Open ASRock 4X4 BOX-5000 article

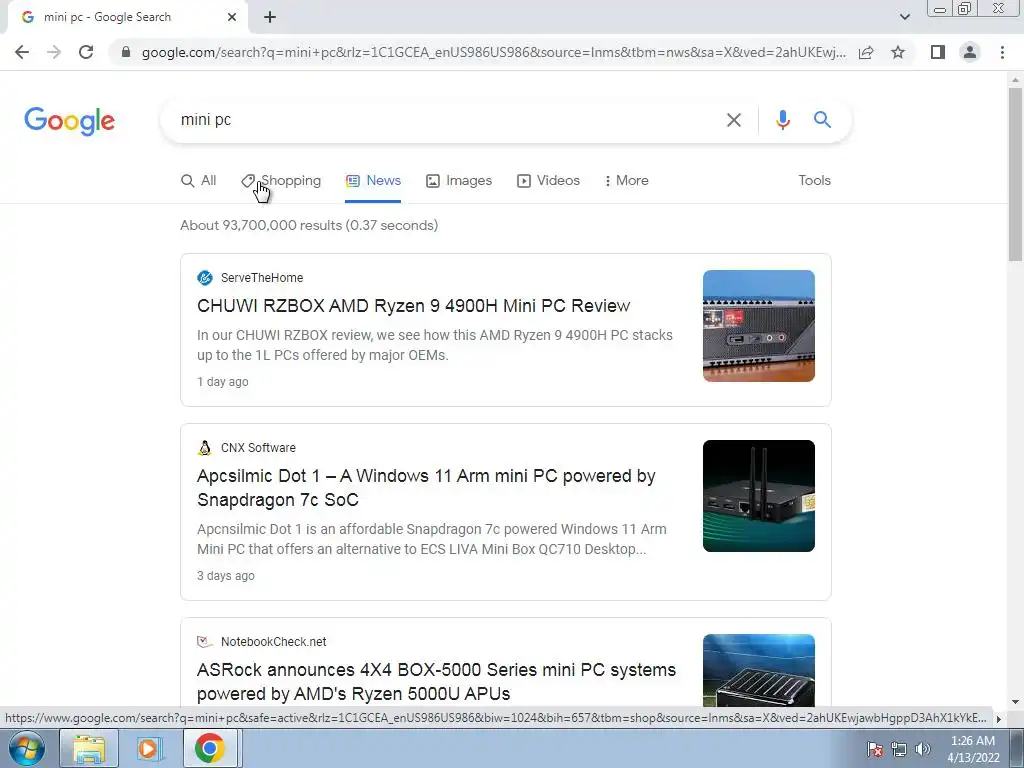[436, 682]
